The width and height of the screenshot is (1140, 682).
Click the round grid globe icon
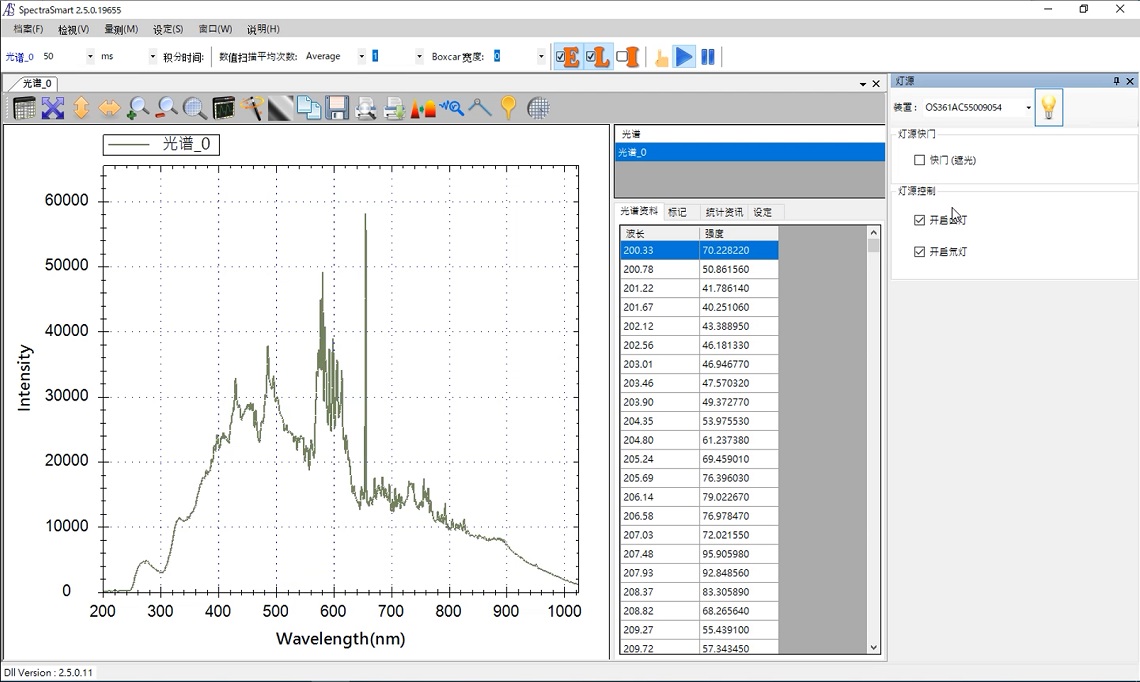(538, 108)
